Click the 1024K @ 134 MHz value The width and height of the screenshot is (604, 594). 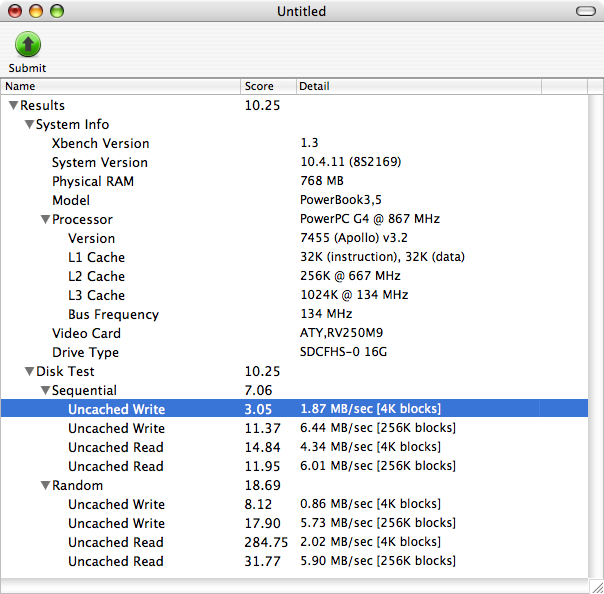pyautogui.click(x=354, y=295)
